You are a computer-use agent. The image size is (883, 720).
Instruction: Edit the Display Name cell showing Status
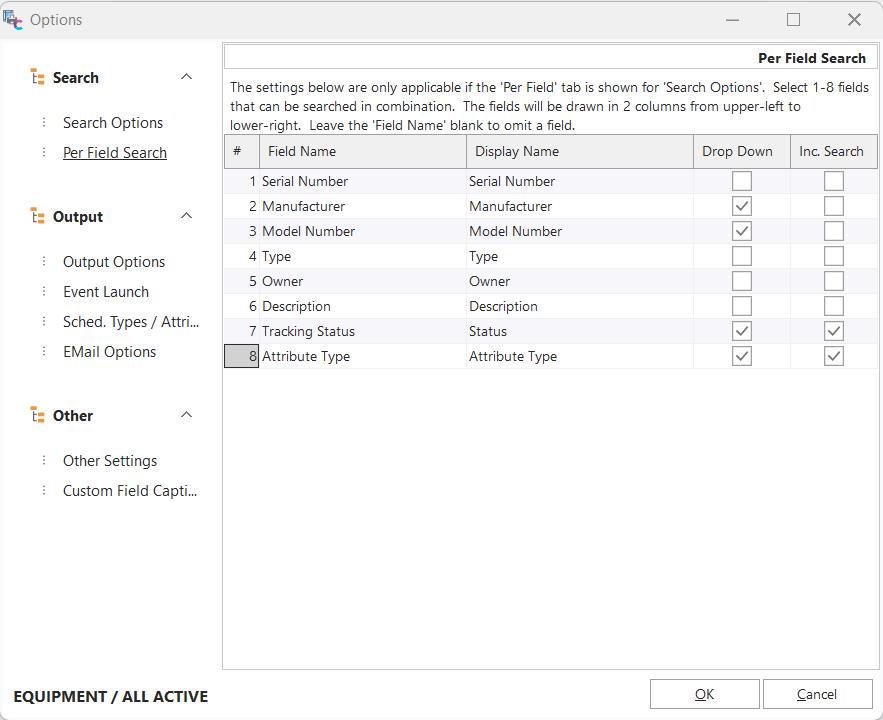[x=578, y=331]
